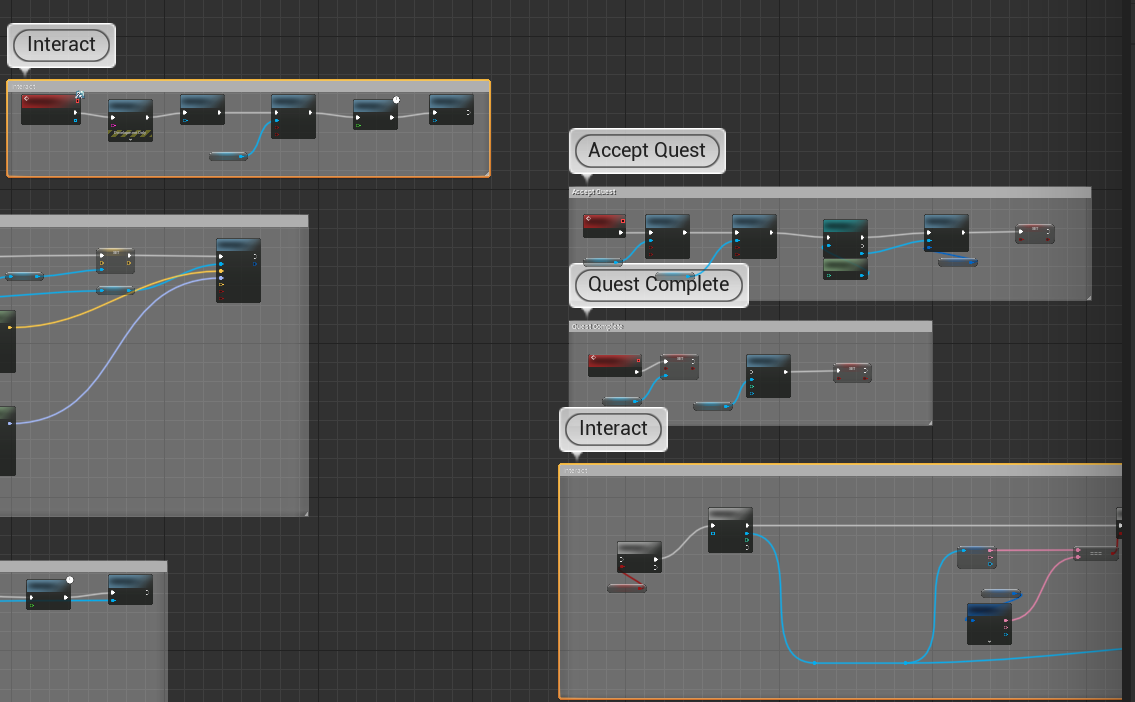This screenshot has height=702, width=1135.
Task: Select the final SET node in Quest Complete chain
Action: click(852, 373)
